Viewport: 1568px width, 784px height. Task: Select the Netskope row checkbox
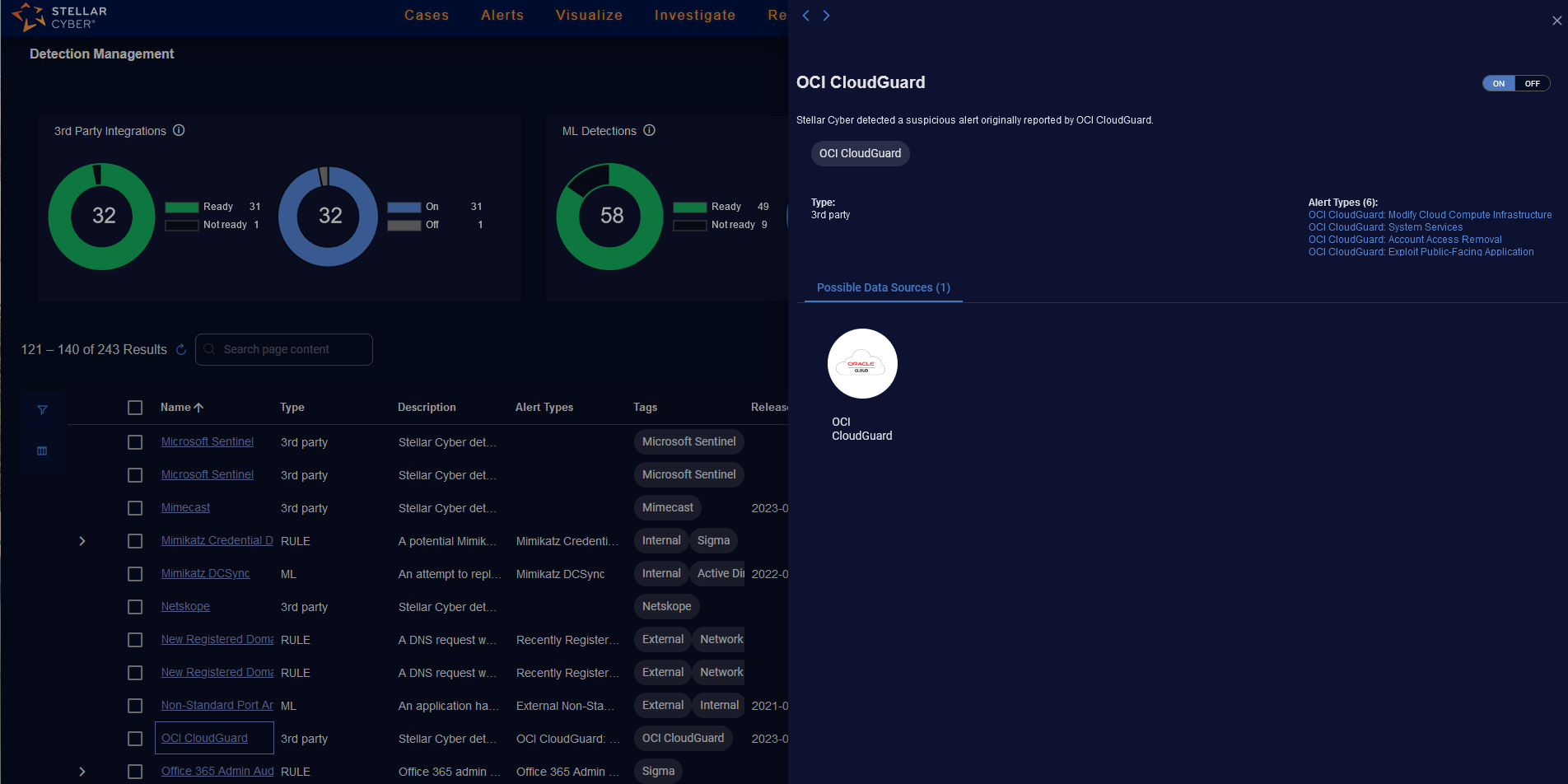tap(135, 607)
